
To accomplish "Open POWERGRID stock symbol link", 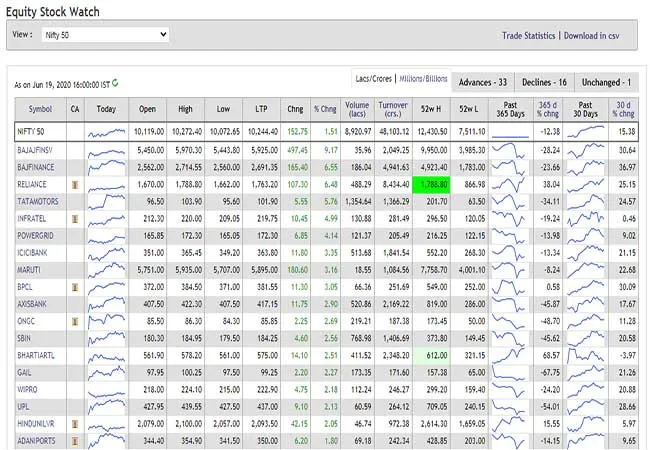I will click(x=35, y=236).
